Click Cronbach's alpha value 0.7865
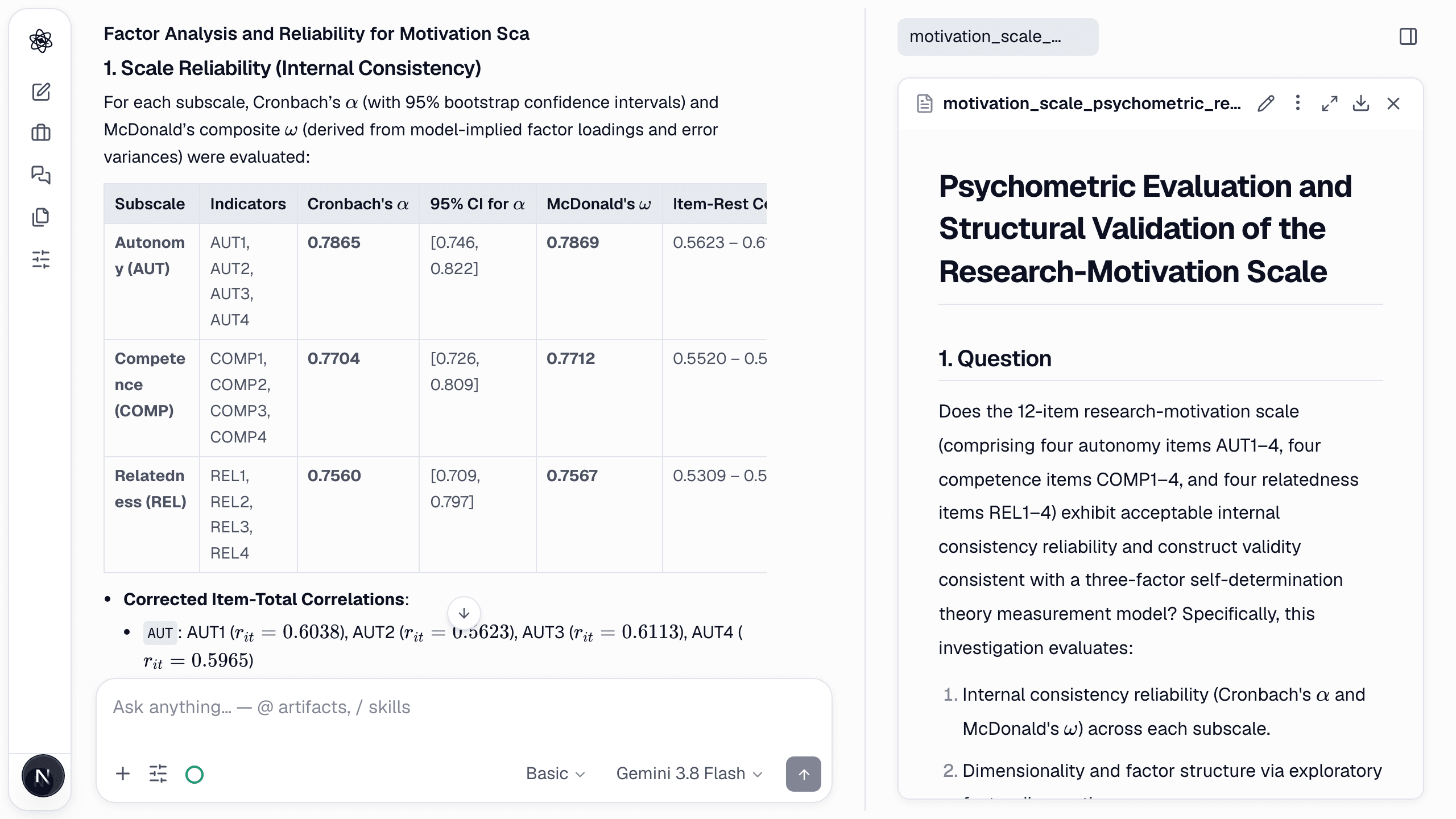Viewport: 1456px width, 819px height. click(334, 242)
